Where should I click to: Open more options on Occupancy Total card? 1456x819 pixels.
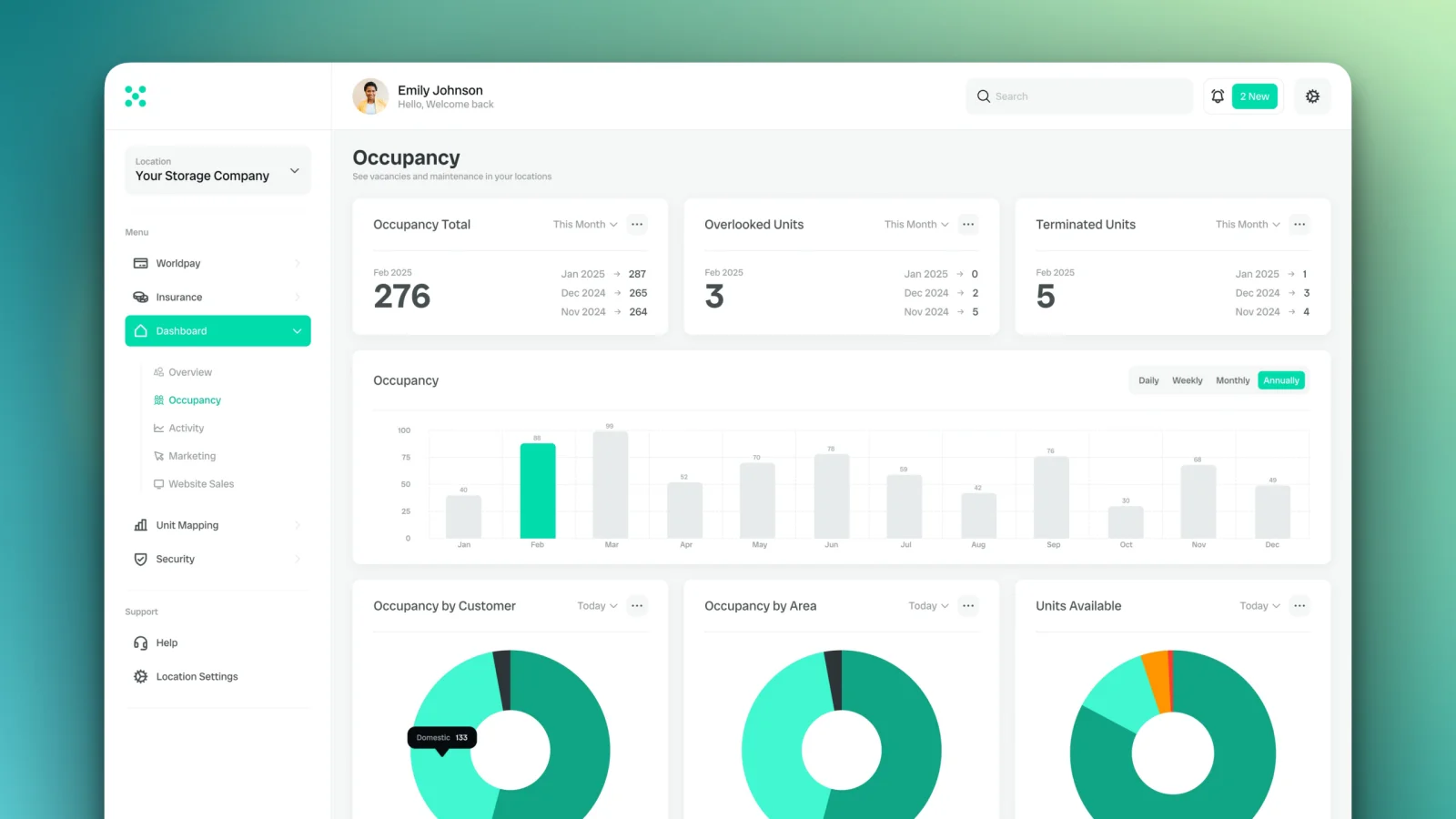637,225
